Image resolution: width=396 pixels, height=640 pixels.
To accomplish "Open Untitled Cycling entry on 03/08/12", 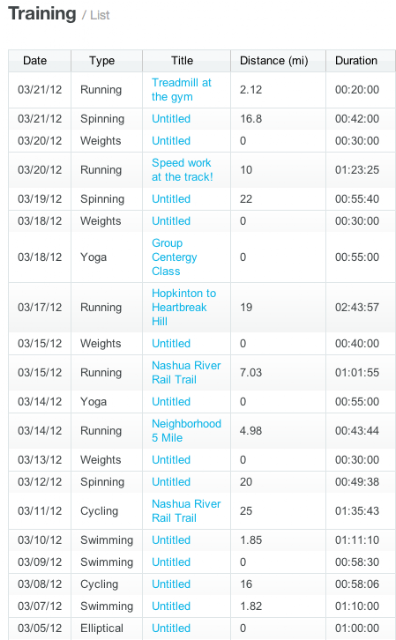I will (171, 584).
